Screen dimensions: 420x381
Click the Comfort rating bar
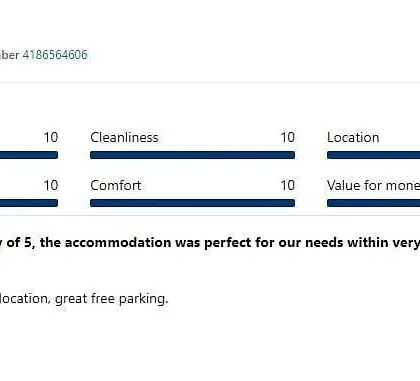click(x=193, y=203)
